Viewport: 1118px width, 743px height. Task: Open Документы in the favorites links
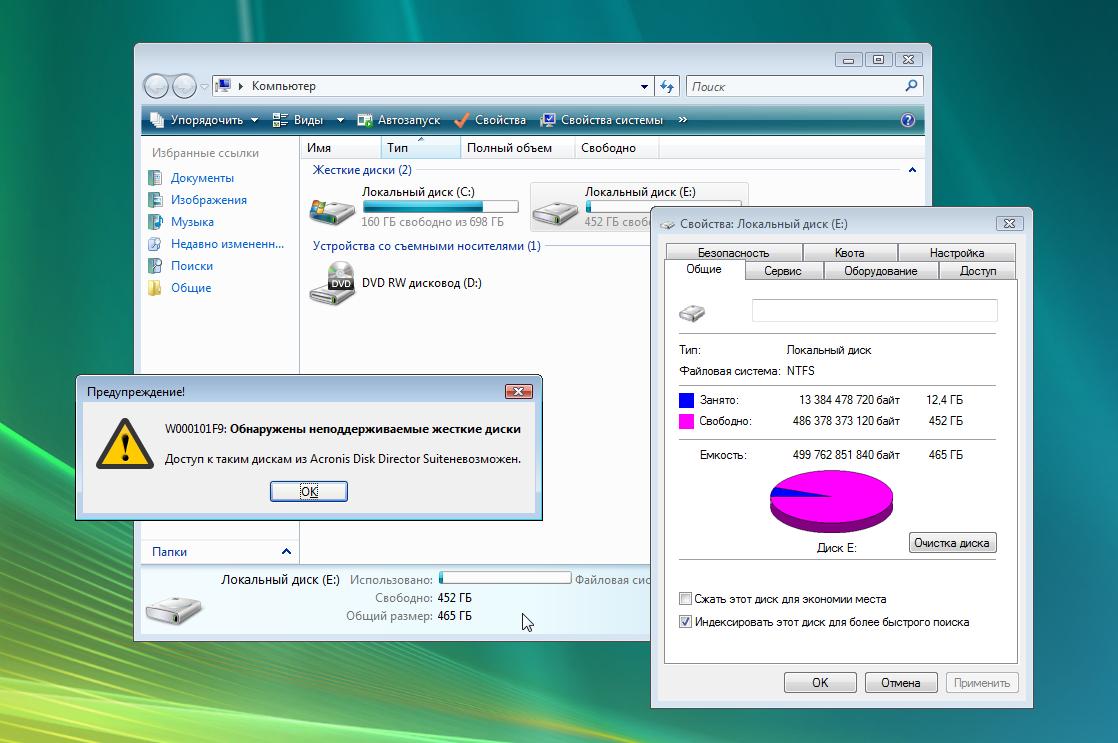202,178
